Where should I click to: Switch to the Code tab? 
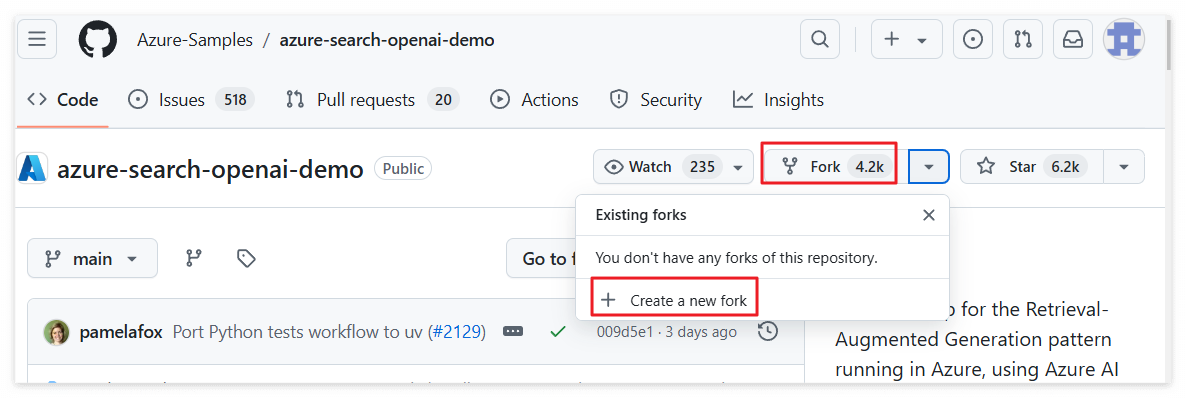click(63, 100)
